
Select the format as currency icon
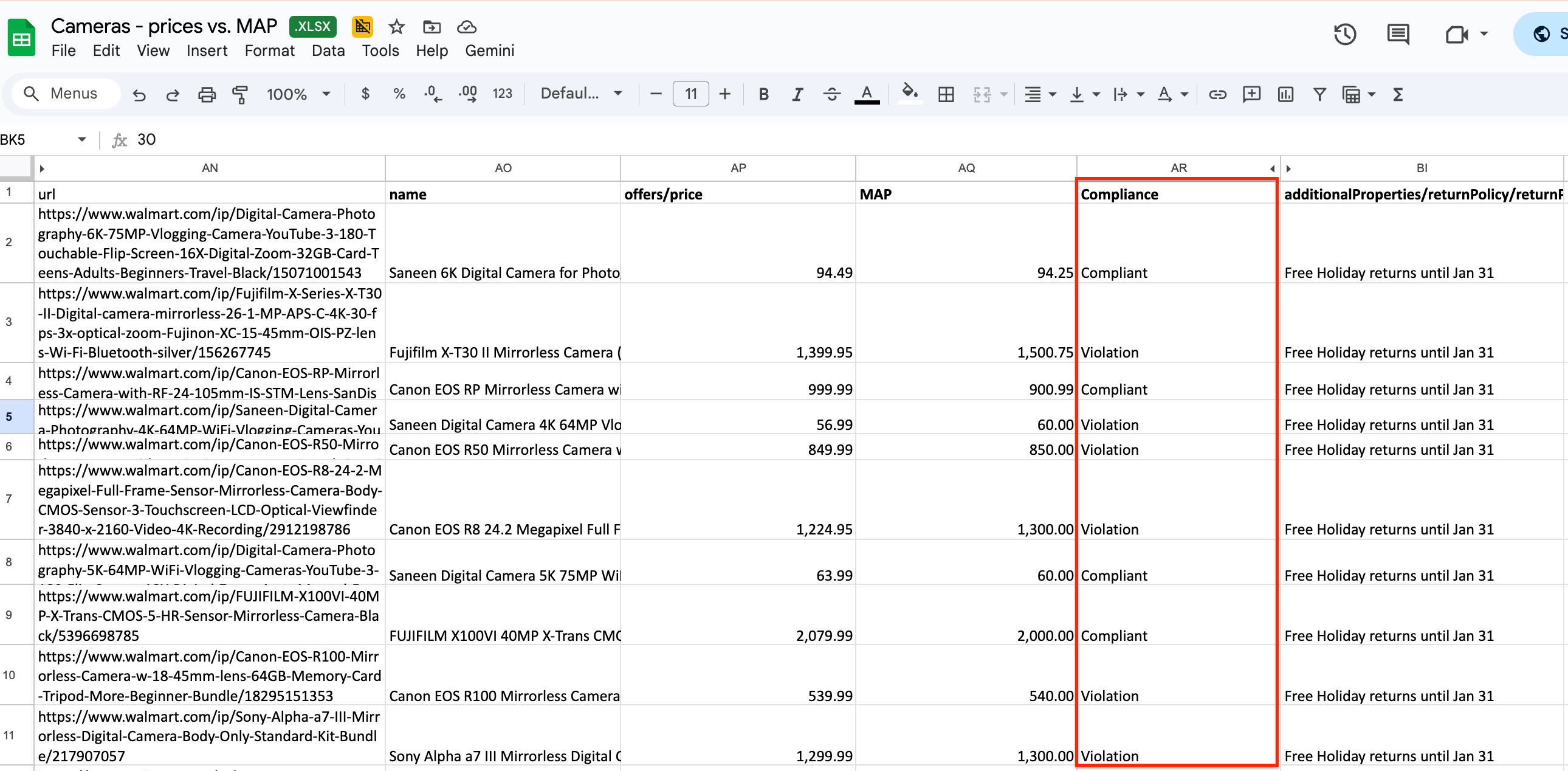366,94
